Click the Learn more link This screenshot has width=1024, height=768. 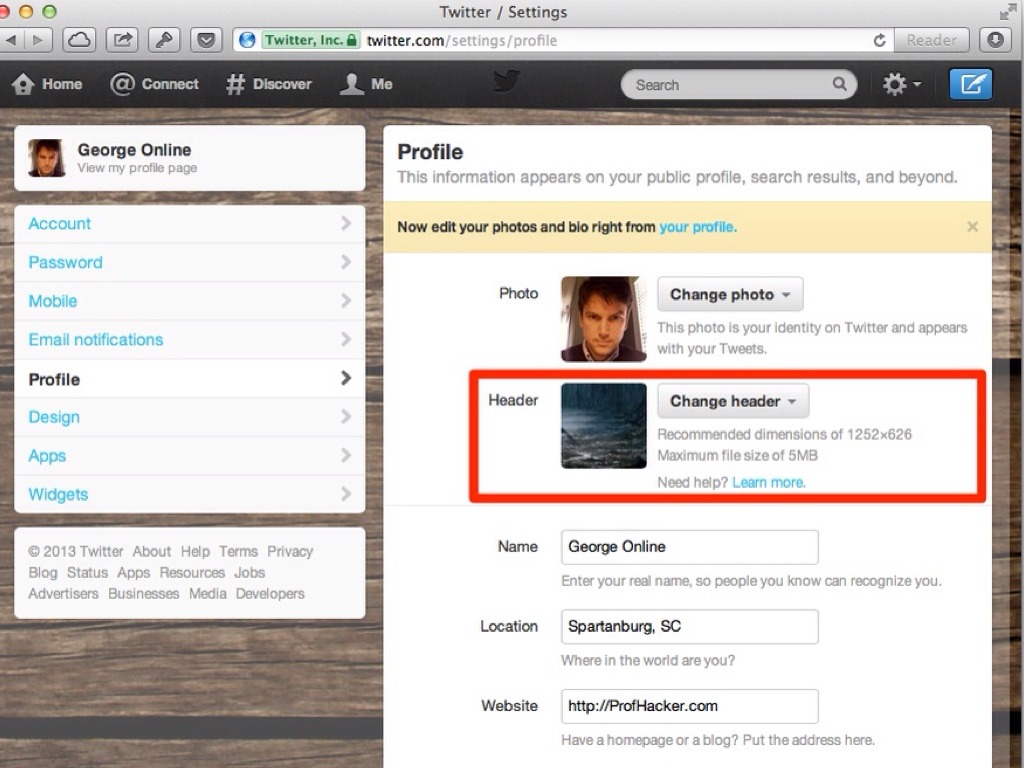point(768,482)
